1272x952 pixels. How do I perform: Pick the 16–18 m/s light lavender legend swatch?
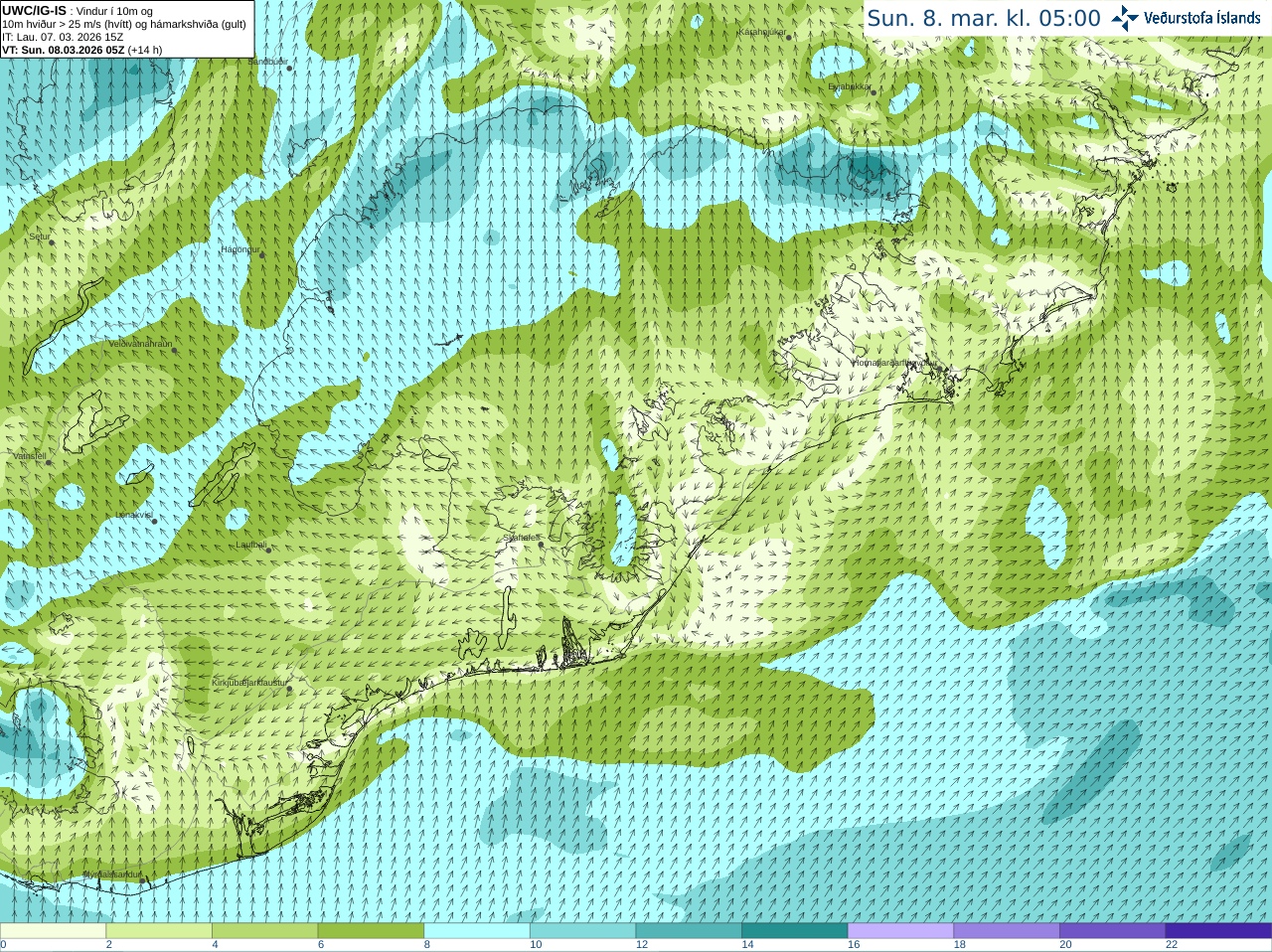[900, 931]
